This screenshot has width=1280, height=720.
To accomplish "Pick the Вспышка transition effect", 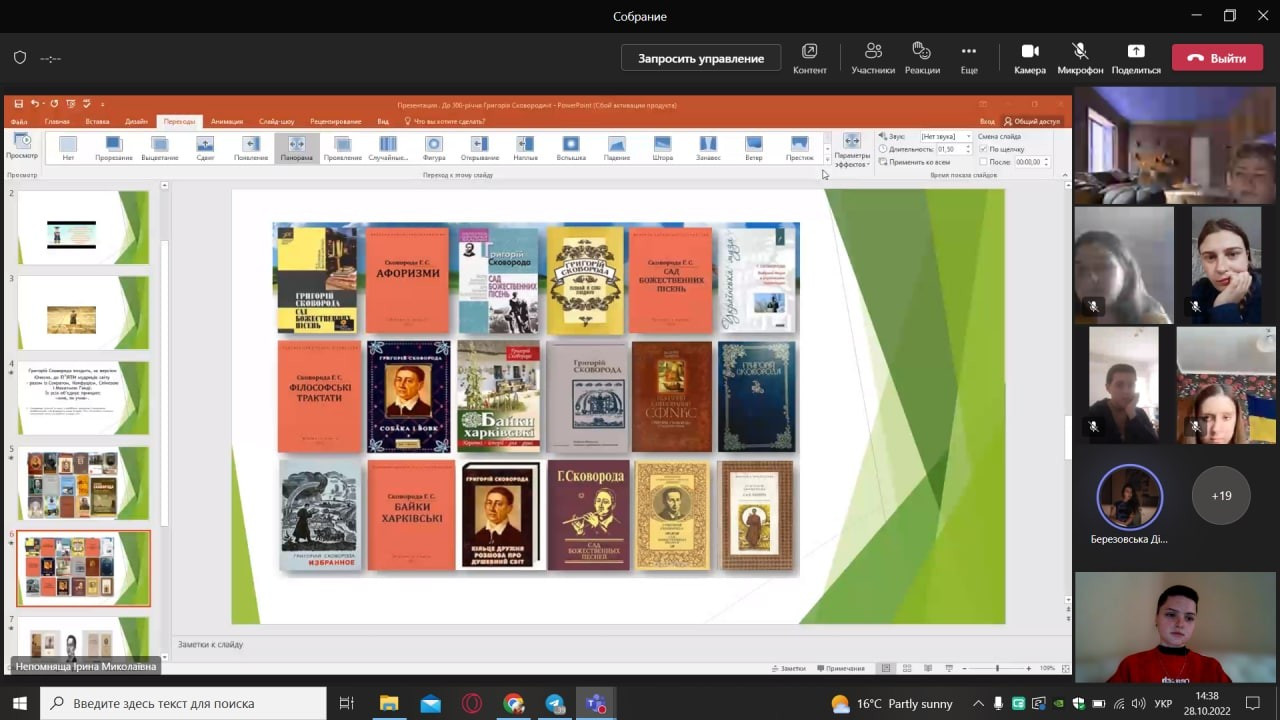I will (571, 148).
